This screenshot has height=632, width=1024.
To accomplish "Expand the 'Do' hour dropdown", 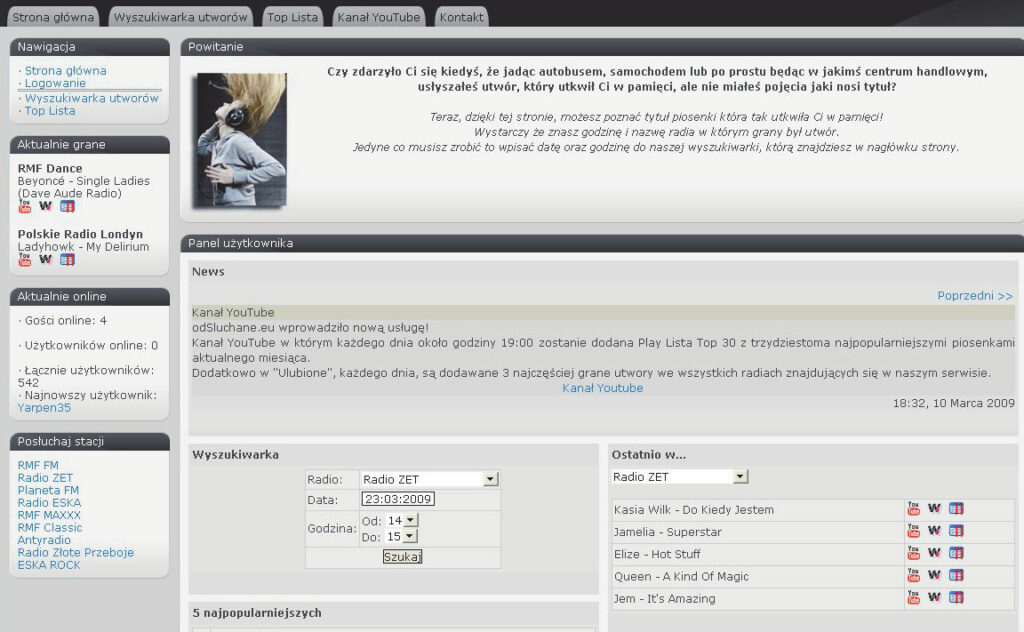I will (409, 537).
